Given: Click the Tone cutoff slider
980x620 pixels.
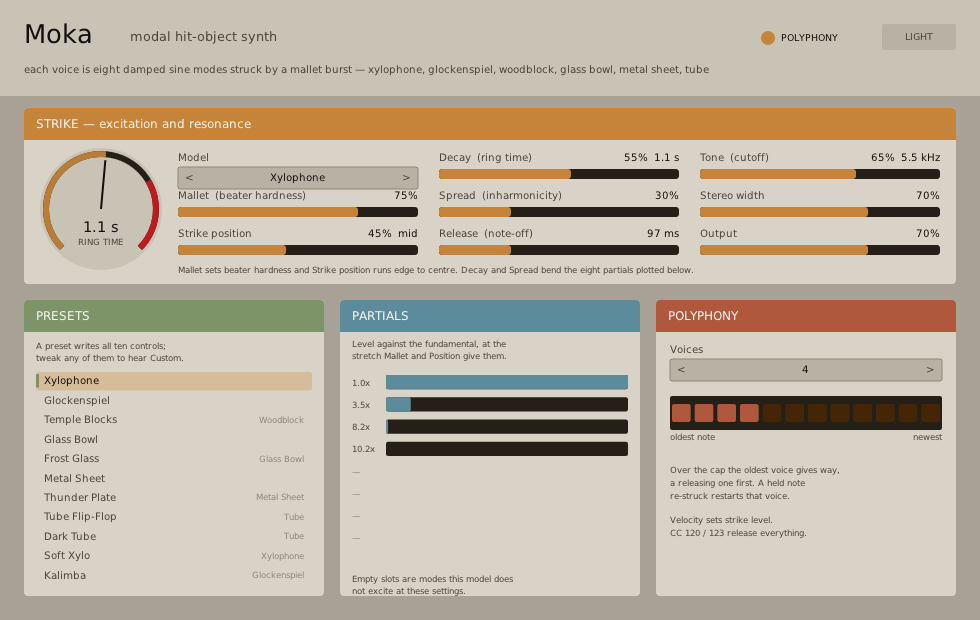Looking at the screenshot, I should click(819, 174).
